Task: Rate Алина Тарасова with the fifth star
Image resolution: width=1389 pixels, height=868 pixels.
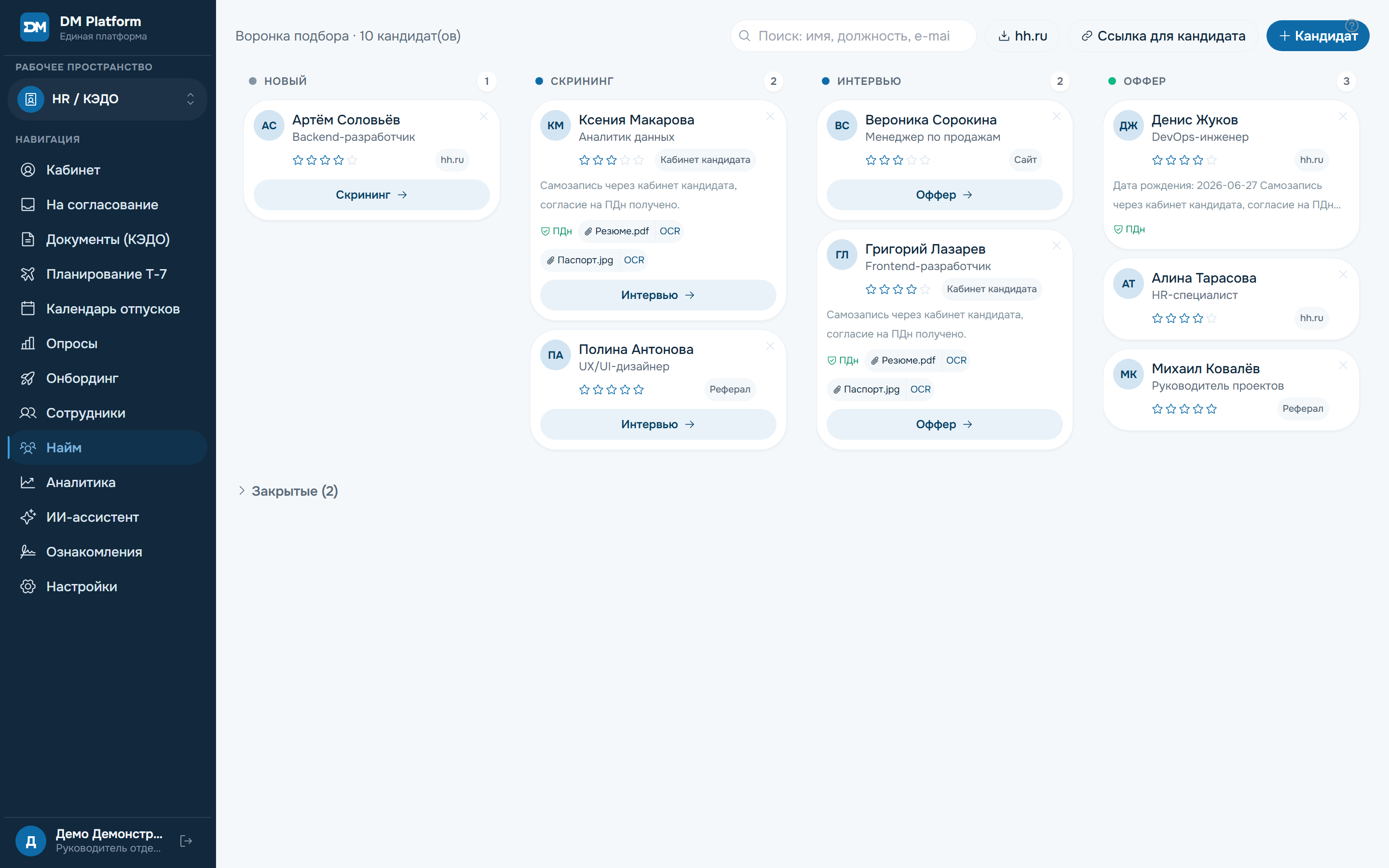Action: click(x=1212, y=318)
